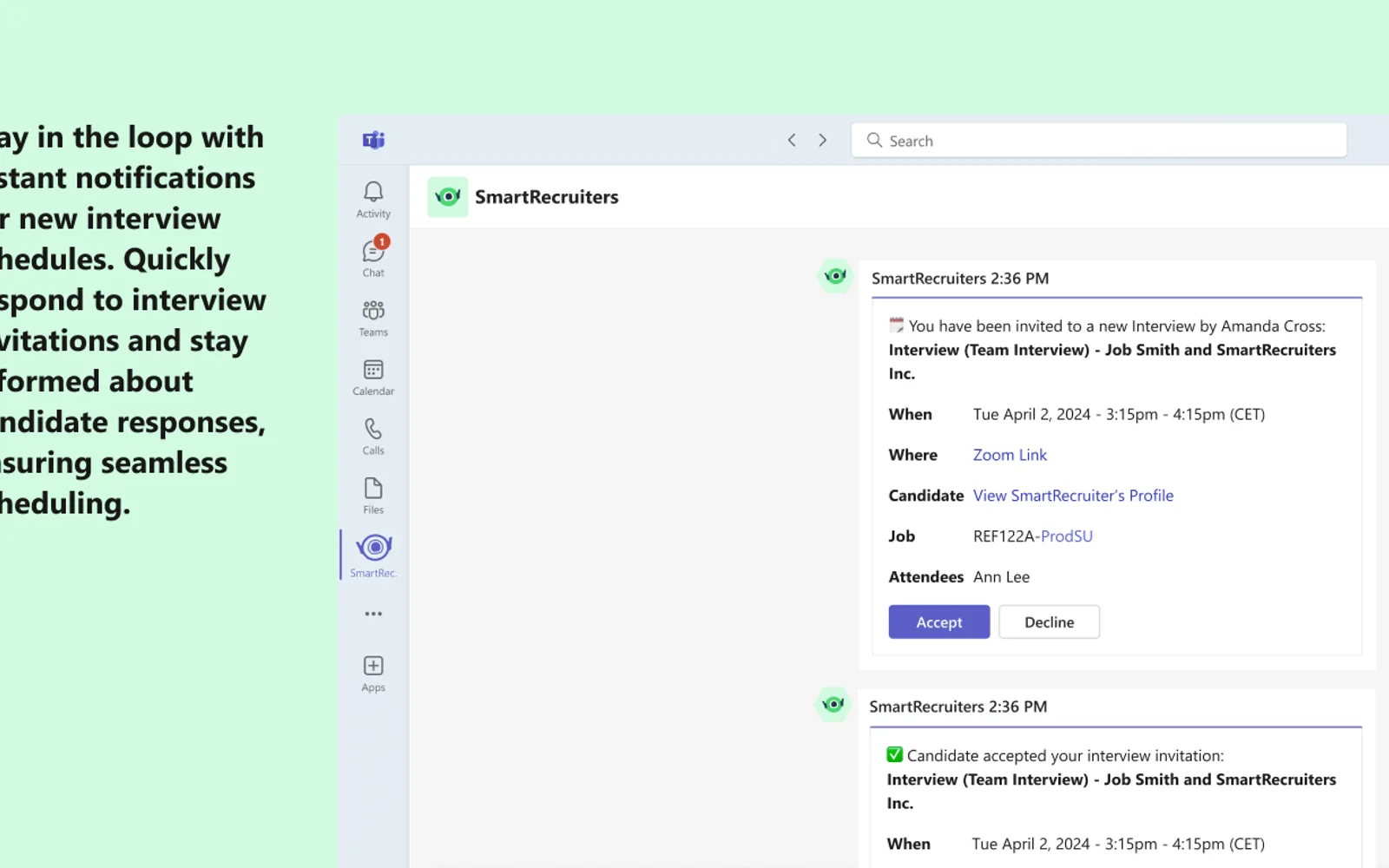Screen dimensions: 1389x868
Task: Click the first message's SmartRecruiters avatar
Action: coord(835,276)
